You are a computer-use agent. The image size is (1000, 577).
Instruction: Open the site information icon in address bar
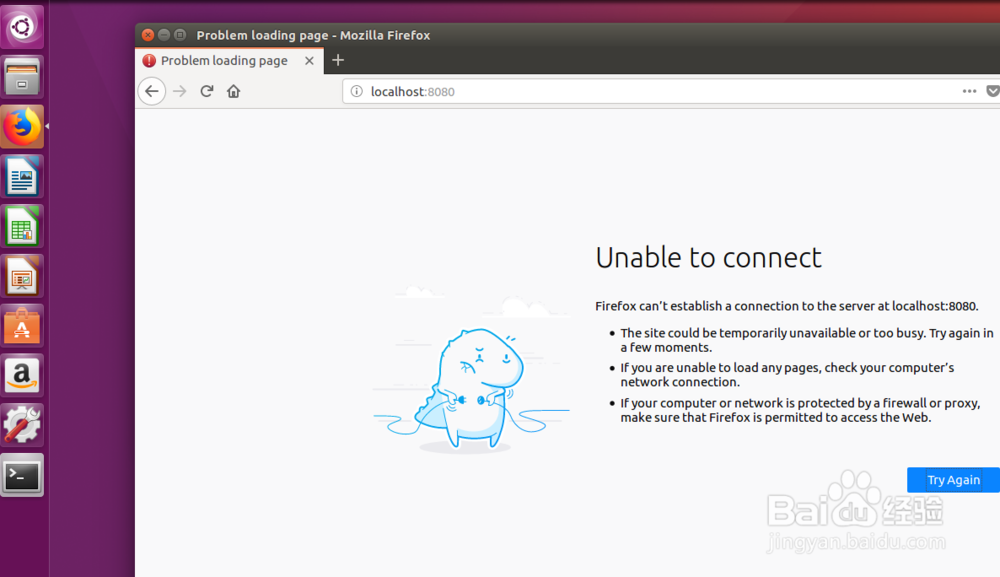[357, 91]
